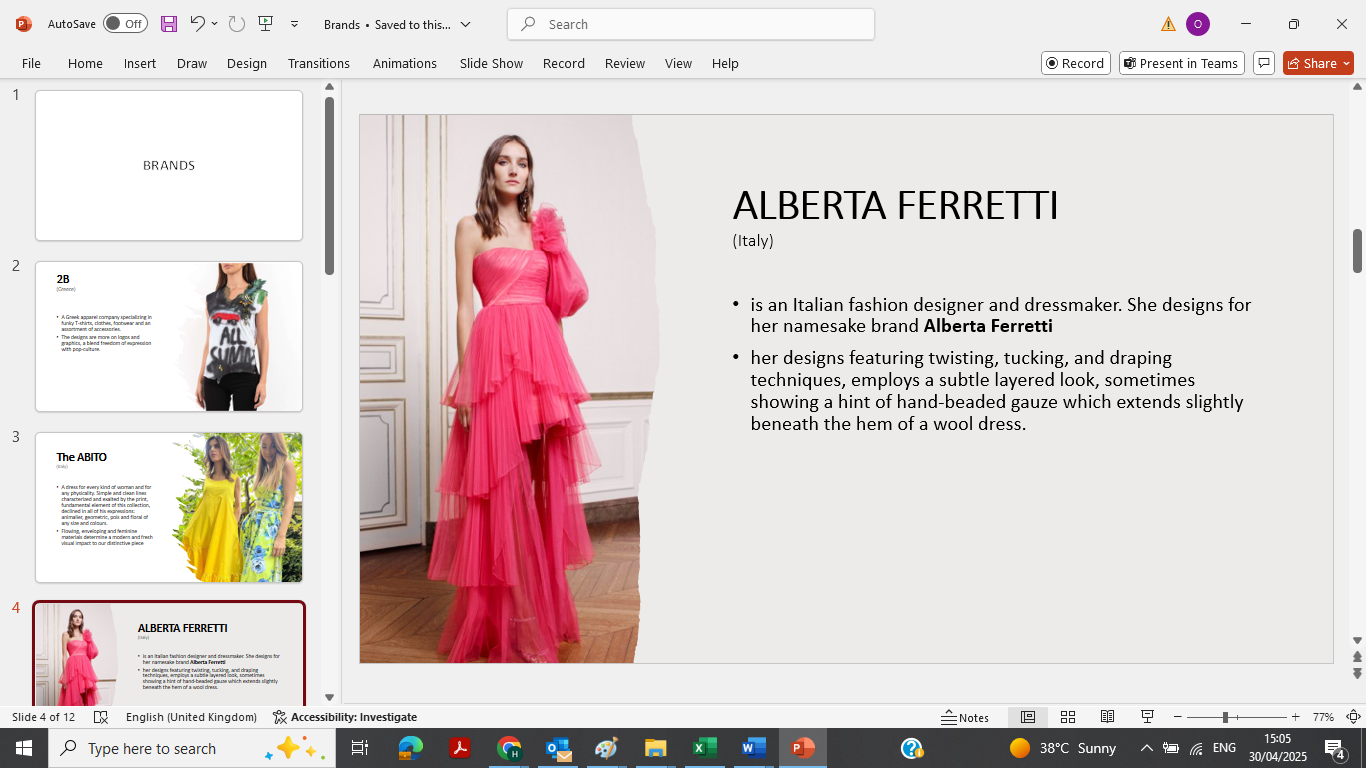The image size is (1366, 768).
Task: Click the Fit slide to window icon
Action: (1353, 717)
